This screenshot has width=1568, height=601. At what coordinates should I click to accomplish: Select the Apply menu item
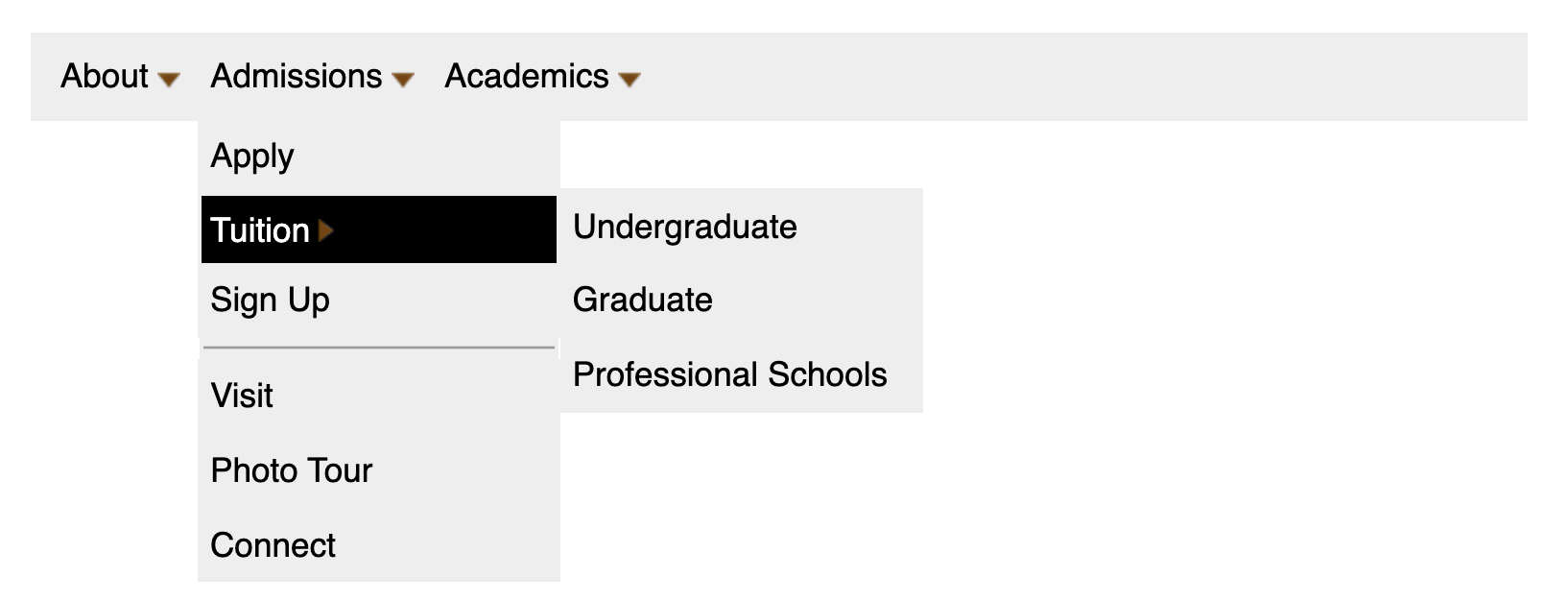pos(252,156)
